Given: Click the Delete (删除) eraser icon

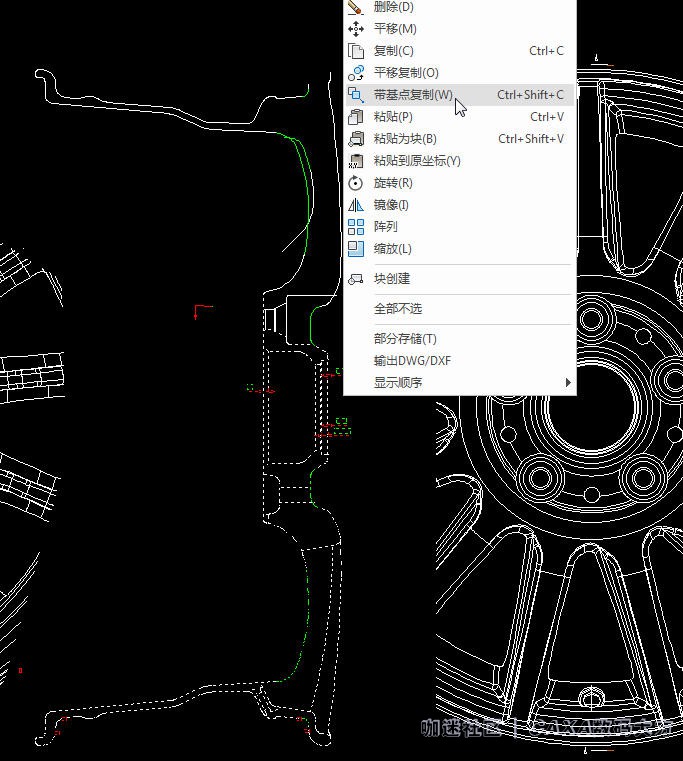Looking at the screenshot, I should (355, 7).
